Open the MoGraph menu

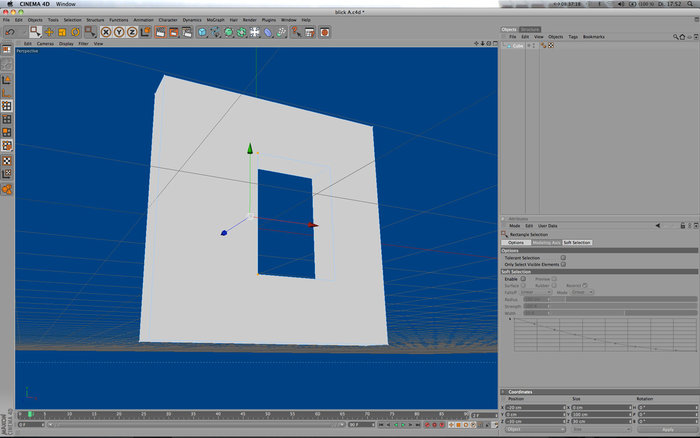(216, 20)
